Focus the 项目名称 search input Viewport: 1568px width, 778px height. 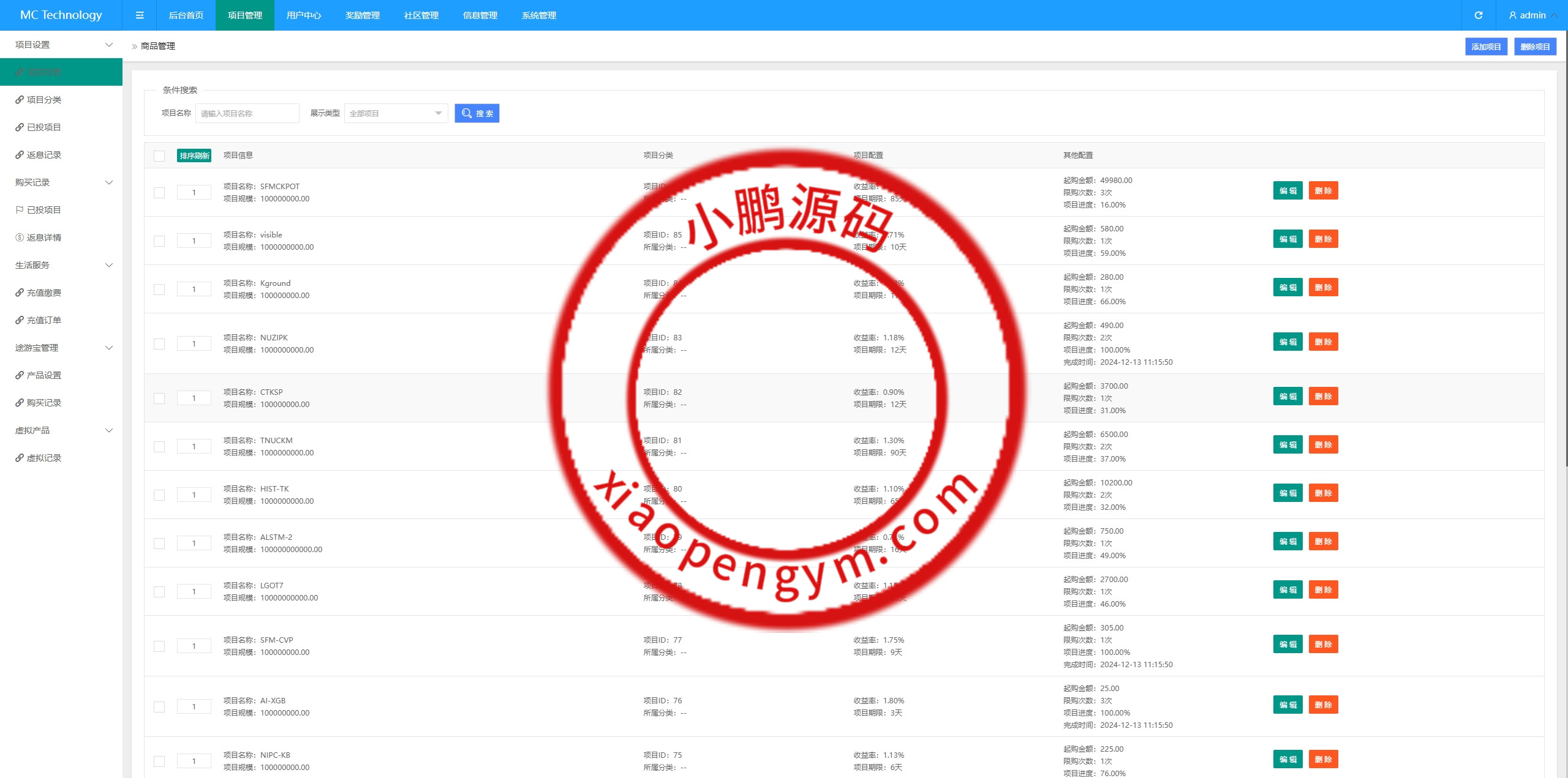247,113
